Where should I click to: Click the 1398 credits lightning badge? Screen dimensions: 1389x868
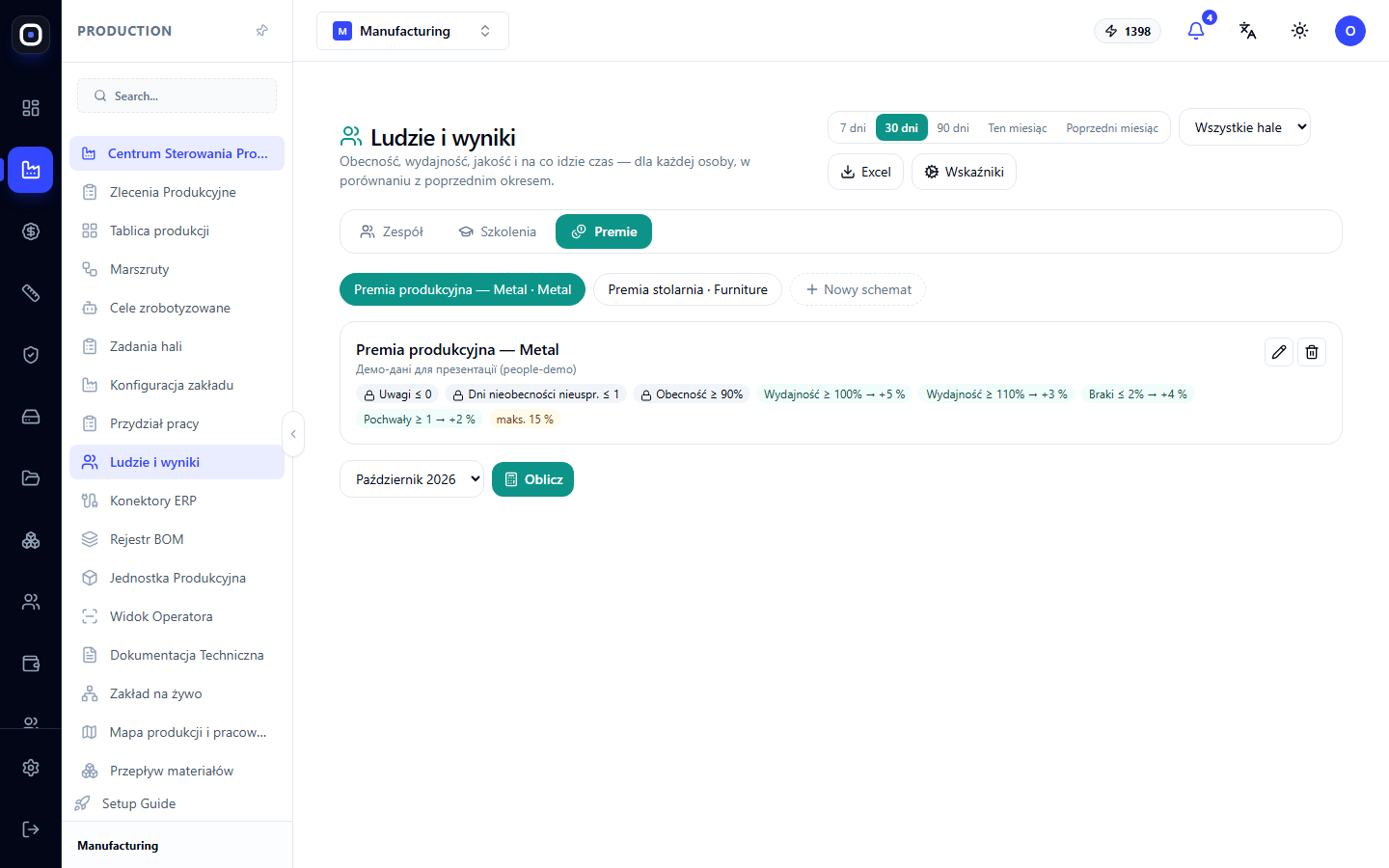click(1128, 31)
